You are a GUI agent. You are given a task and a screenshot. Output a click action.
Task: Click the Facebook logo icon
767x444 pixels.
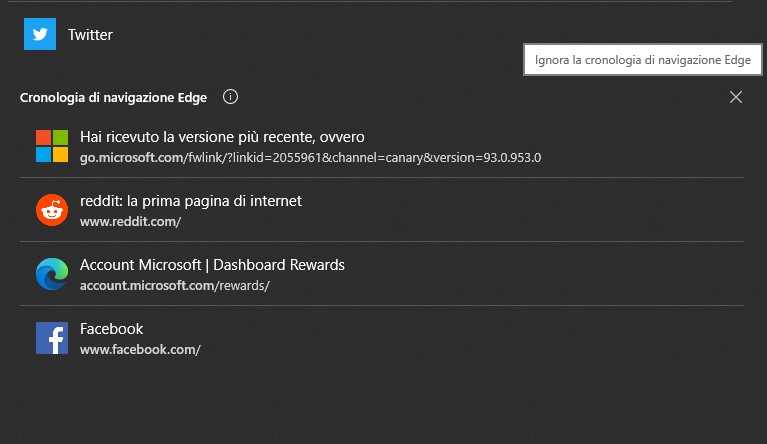coord(52,338)
